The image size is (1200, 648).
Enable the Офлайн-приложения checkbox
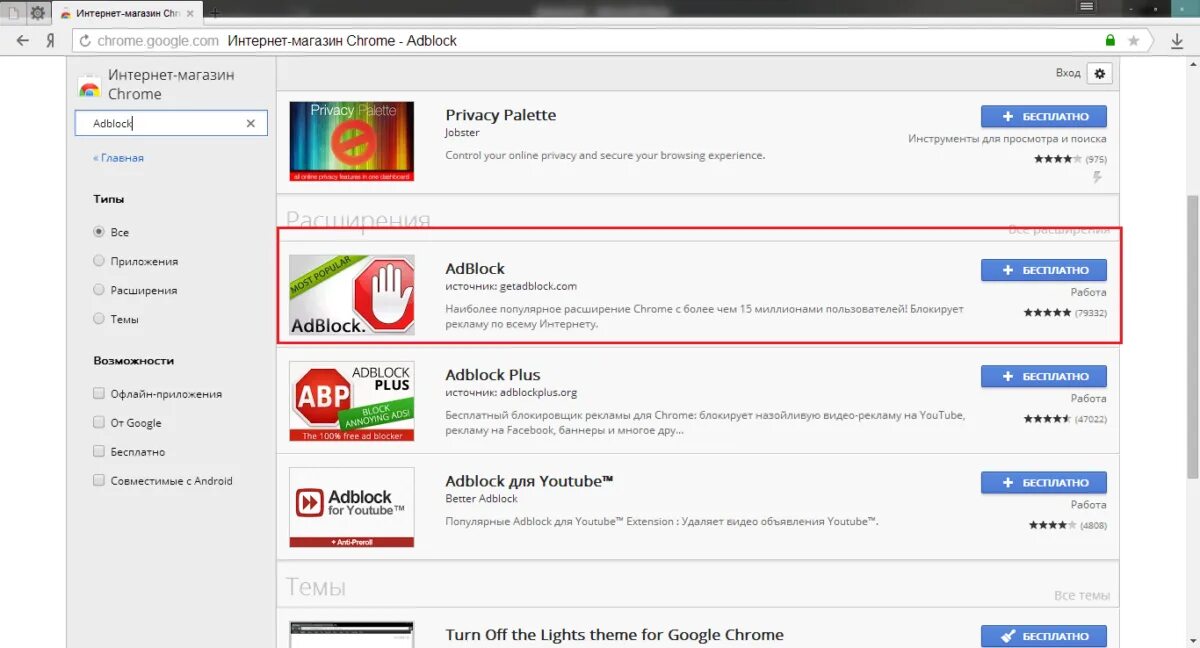coord(99,394)
